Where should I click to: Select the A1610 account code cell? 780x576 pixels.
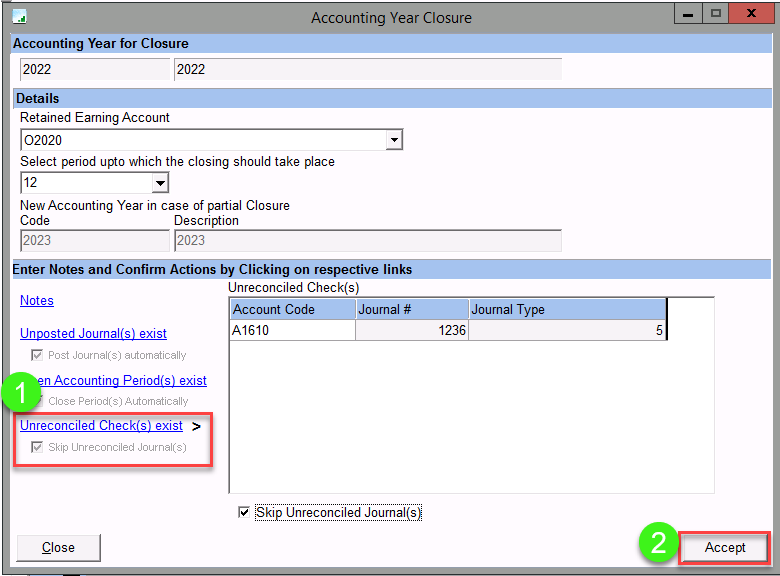point(292,331)
